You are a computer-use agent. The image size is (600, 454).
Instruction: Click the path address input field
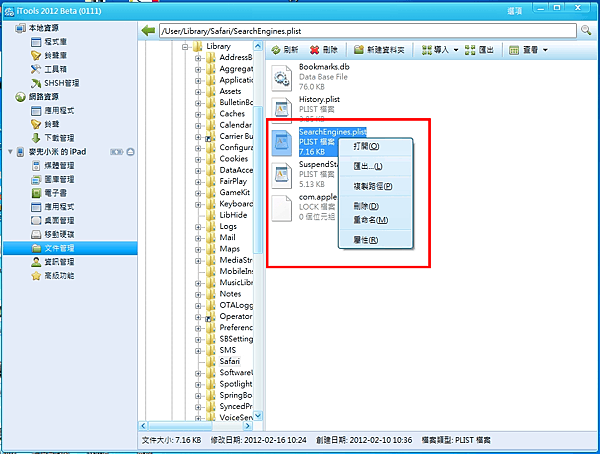coord(368,31)
